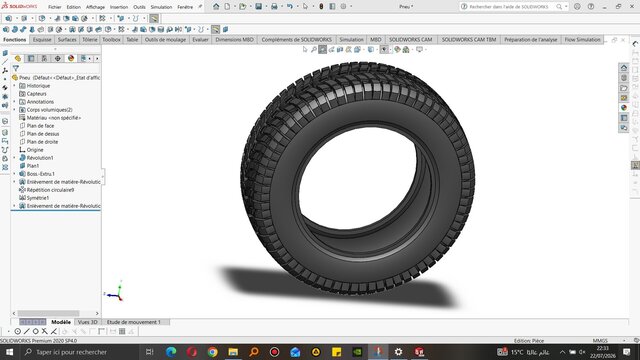Viewport: 640px width, 360px height.
Task: Open the notification center icon
Action: point(627,352)
